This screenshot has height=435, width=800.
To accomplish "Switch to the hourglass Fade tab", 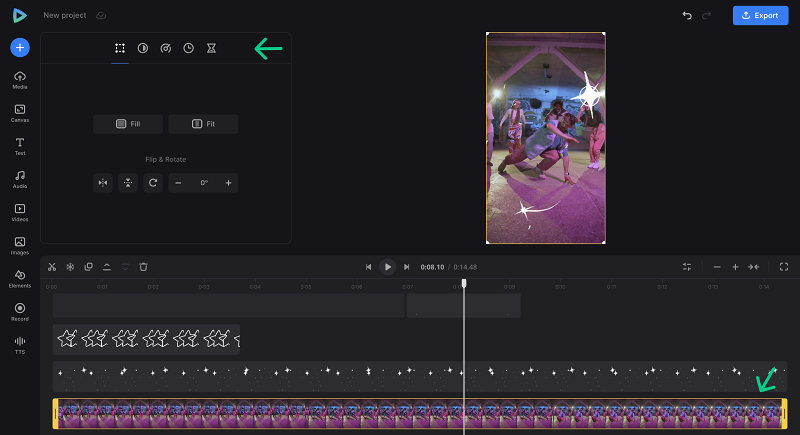I will (x=211, y=48).
